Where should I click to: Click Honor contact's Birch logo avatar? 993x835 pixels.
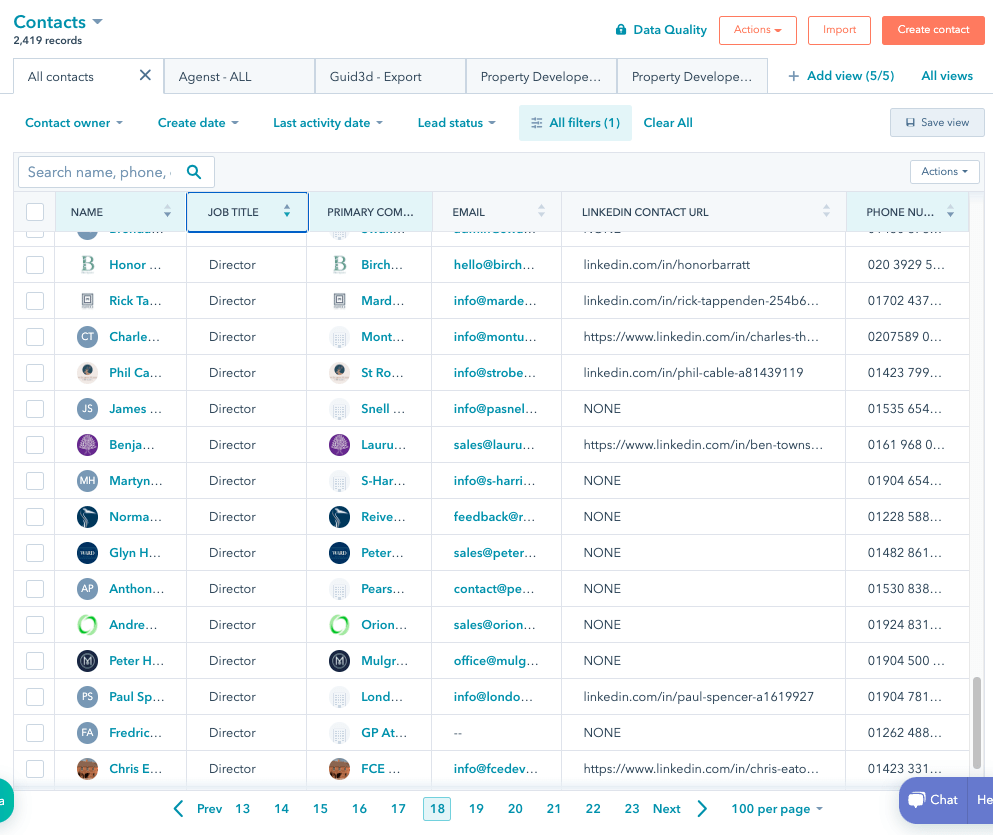(87, 265)
